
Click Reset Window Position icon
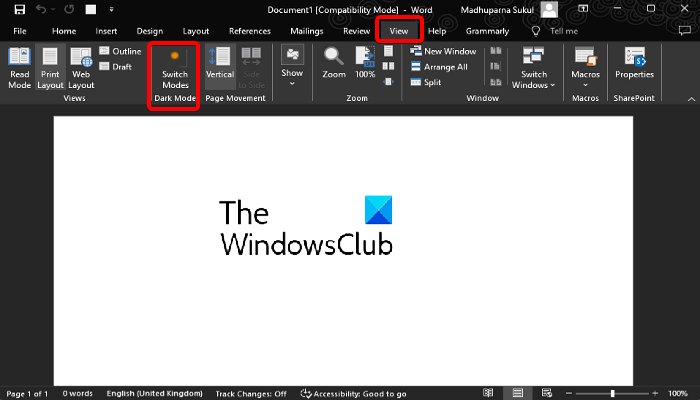tap(496, 82)
